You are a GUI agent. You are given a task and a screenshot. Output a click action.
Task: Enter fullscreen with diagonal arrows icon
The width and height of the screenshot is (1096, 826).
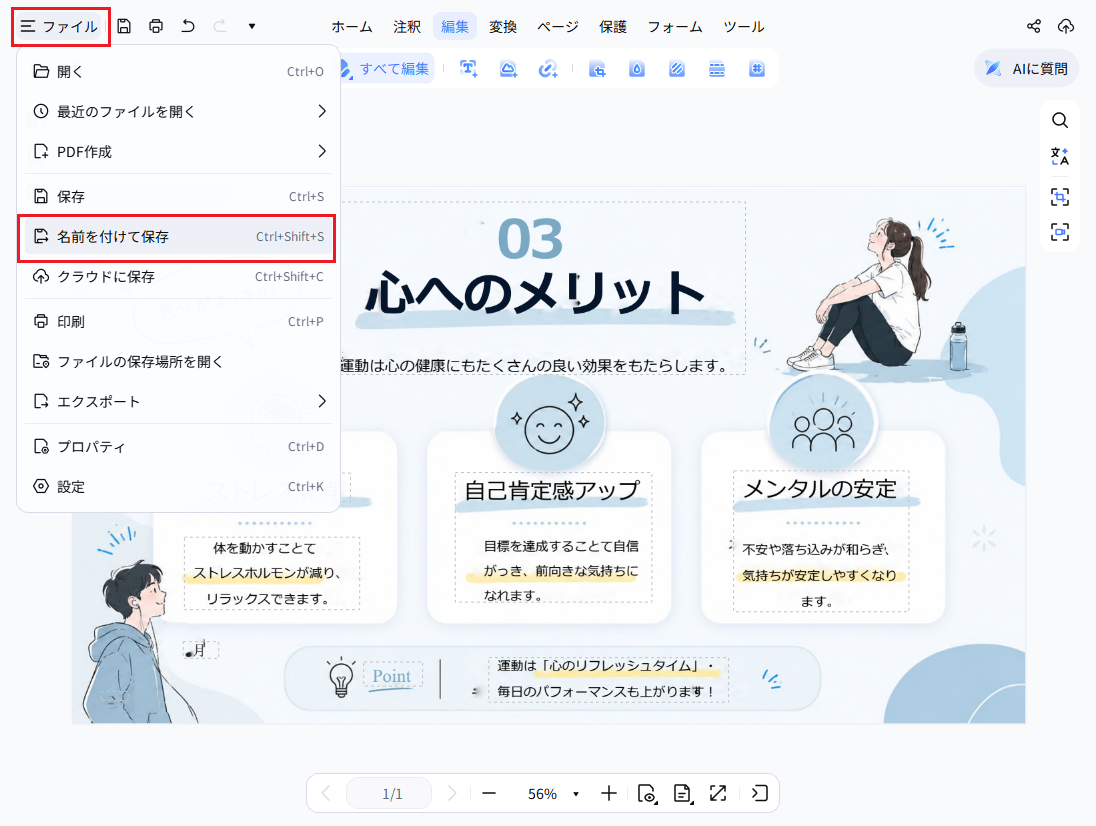point(718,793)
